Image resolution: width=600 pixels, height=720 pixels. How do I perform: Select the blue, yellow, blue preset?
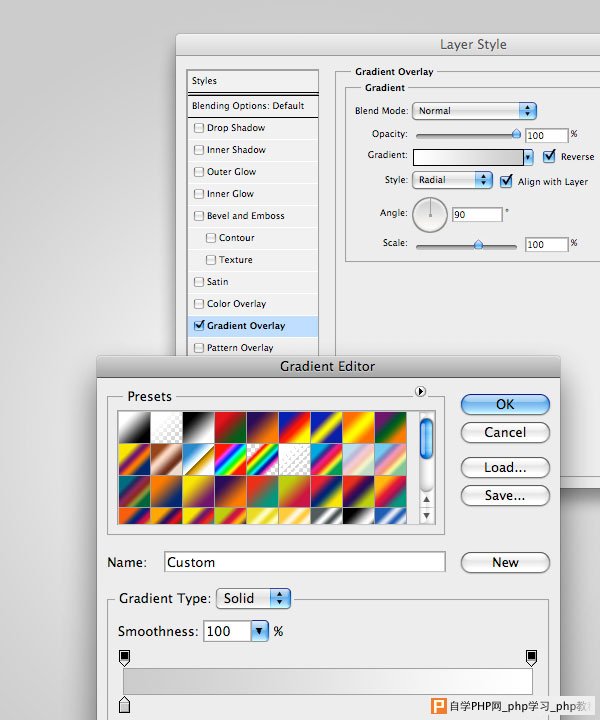click(x=326, y=428)
